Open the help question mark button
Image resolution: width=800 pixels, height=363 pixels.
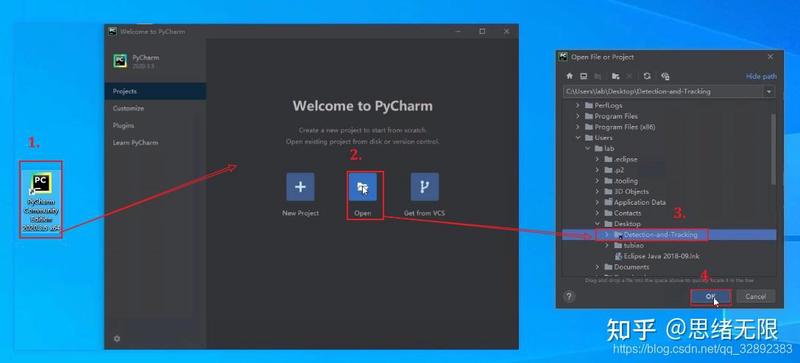click(569, 296)
